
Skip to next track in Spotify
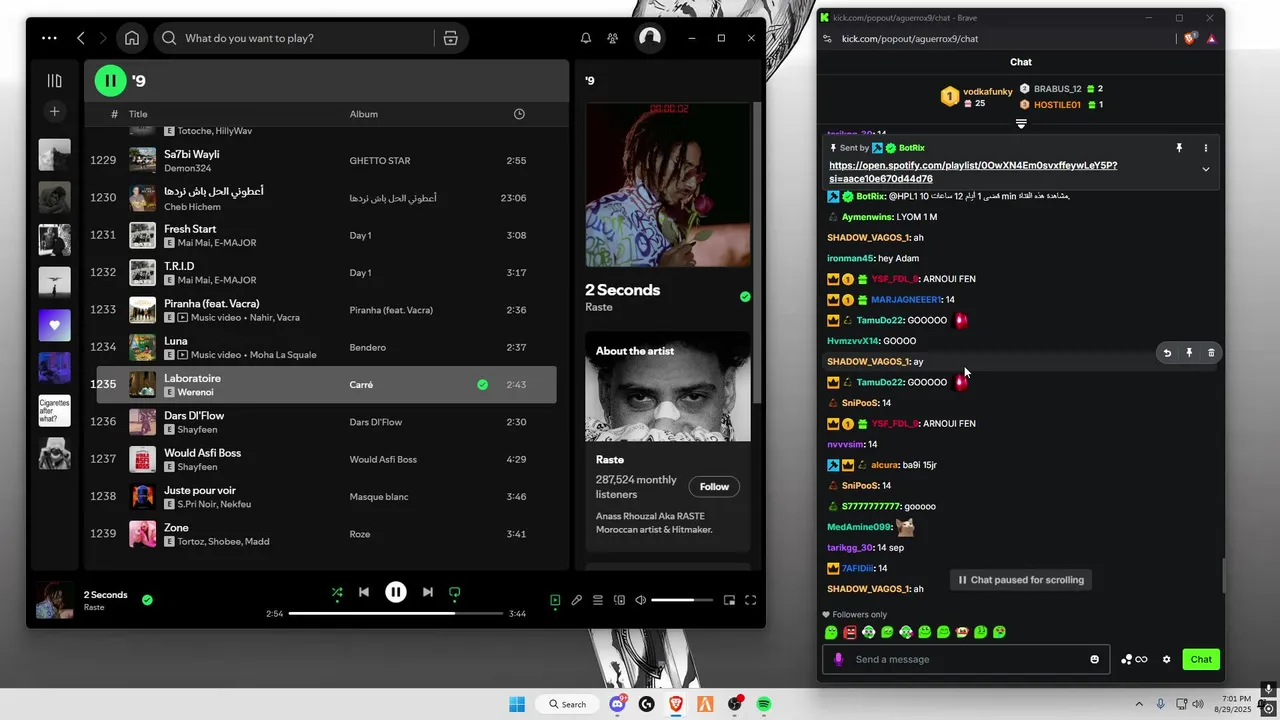pos(428,592)
